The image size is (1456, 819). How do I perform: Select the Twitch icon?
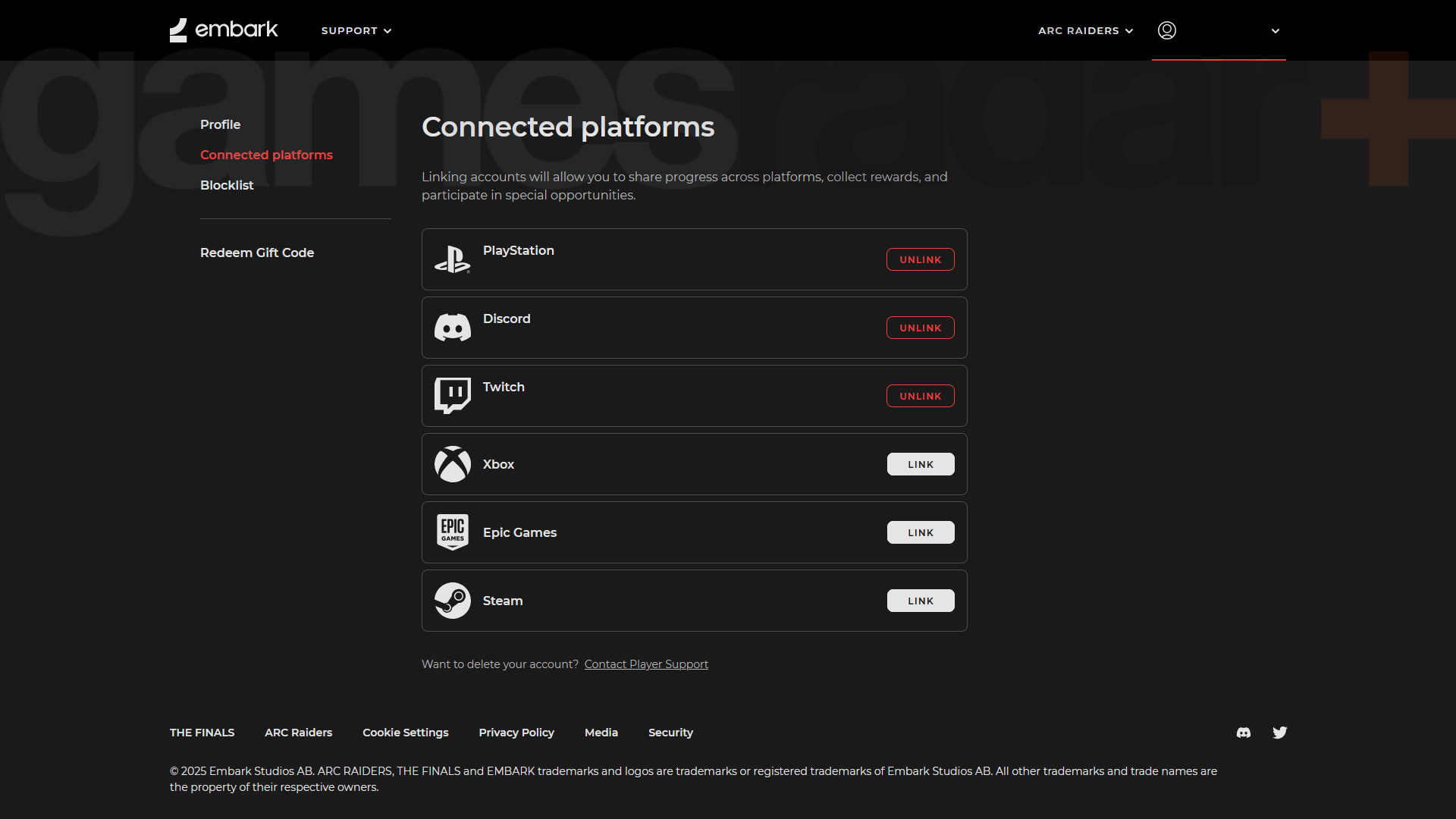[453, 395]
